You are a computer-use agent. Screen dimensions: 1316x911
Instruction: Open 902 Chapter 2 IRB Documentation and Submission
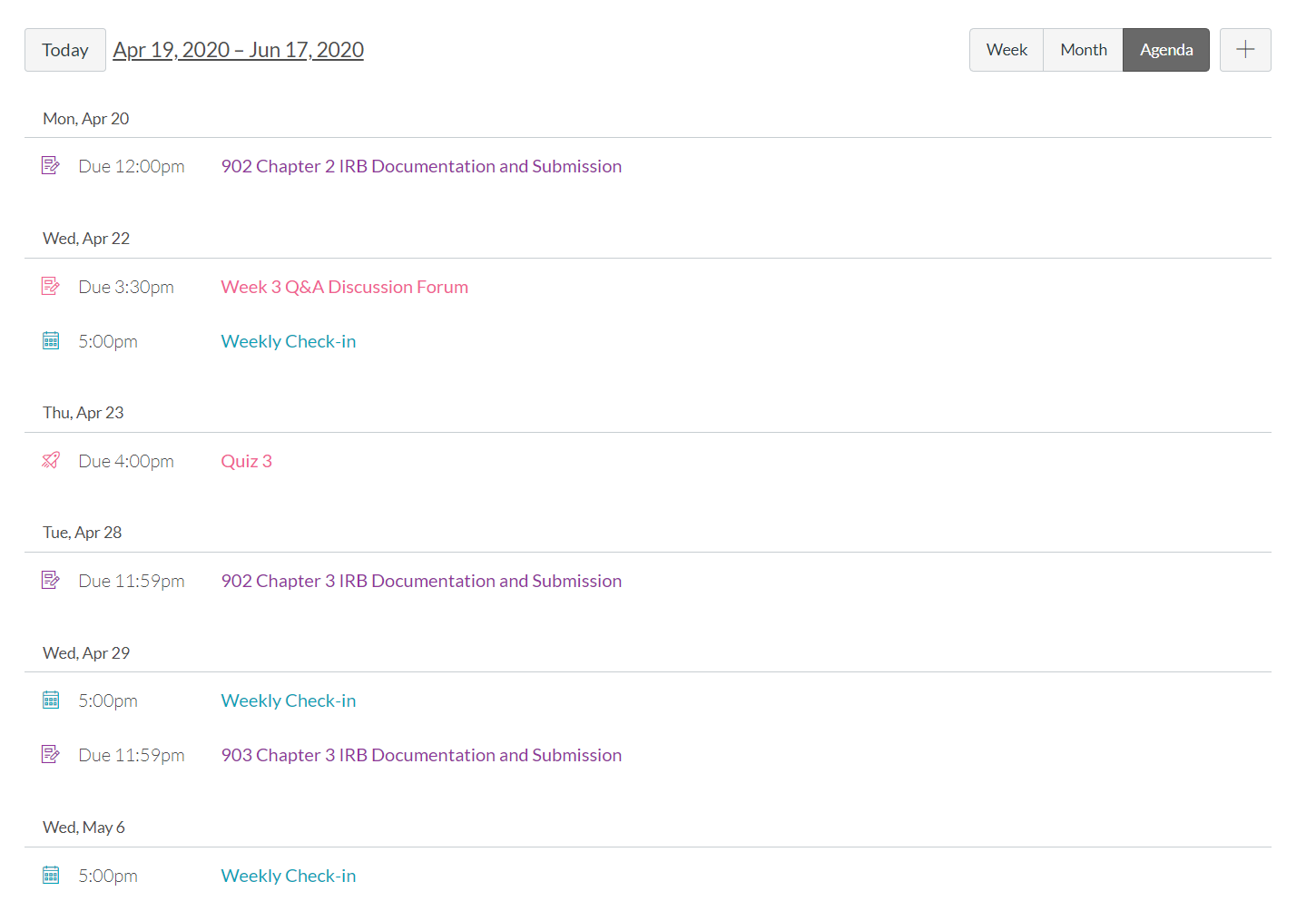click(421, 166)
